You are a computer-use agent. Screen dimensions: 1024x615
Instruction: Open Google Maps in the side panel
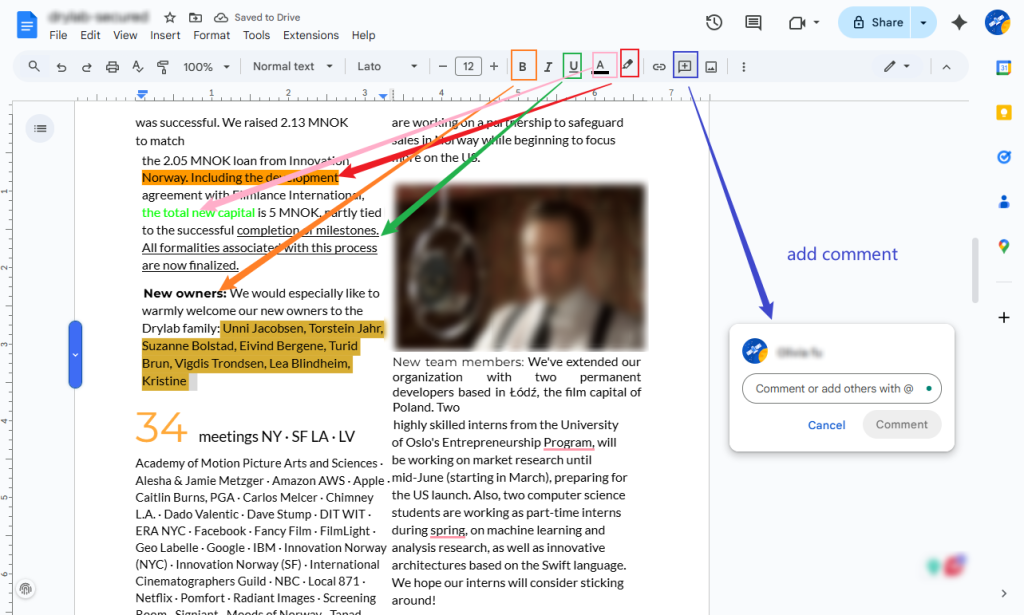1004,246
